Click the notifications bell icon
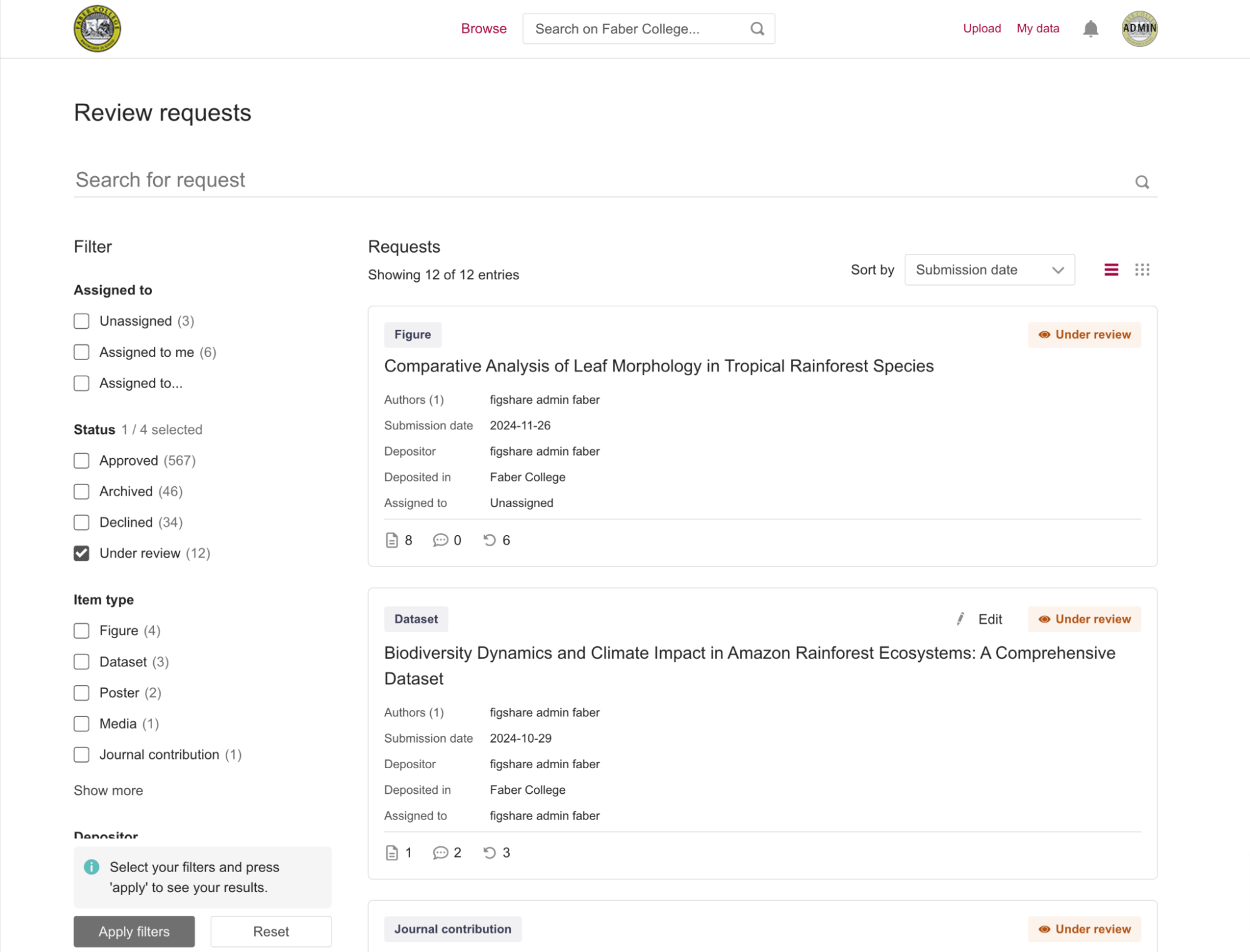Screen dimensions: 1250x952 click(1090, 29)
